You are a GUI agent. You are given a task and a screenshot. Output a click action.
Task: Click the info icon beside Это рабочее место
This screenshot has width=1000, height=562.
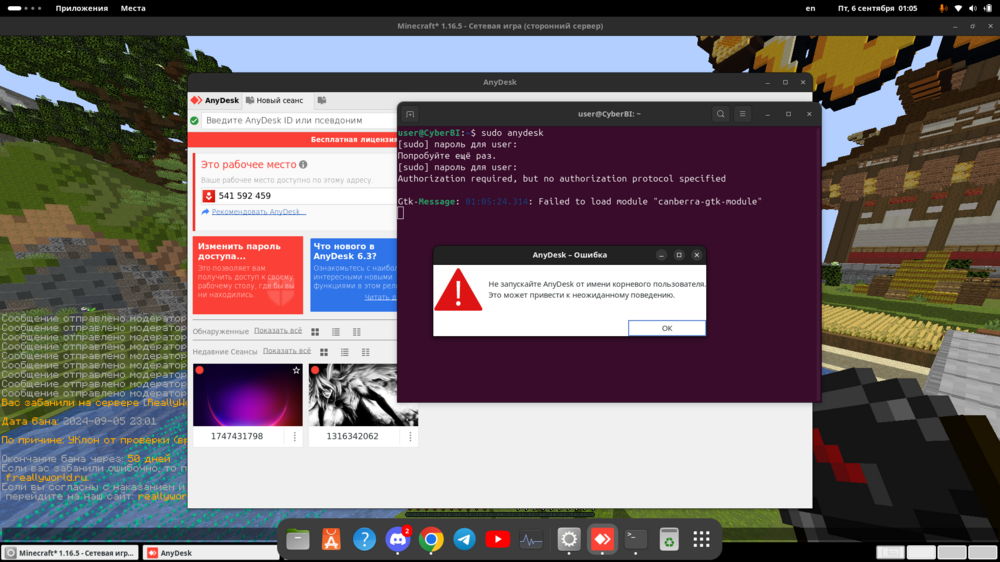click(304, 165)
